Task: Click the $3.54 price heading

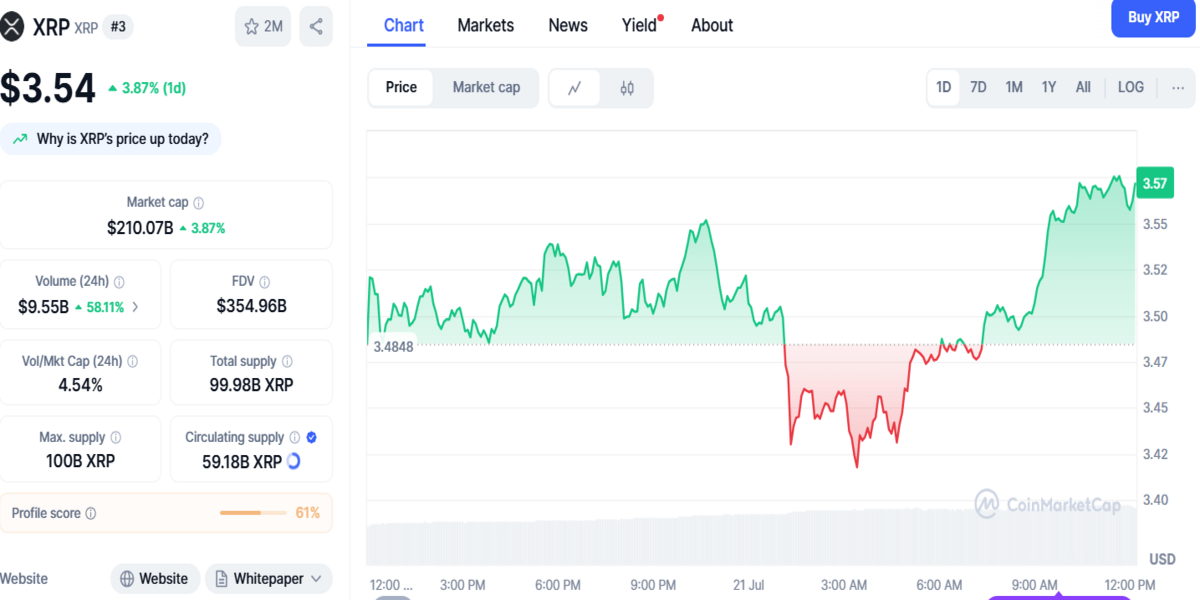Action: click(48, 88)
